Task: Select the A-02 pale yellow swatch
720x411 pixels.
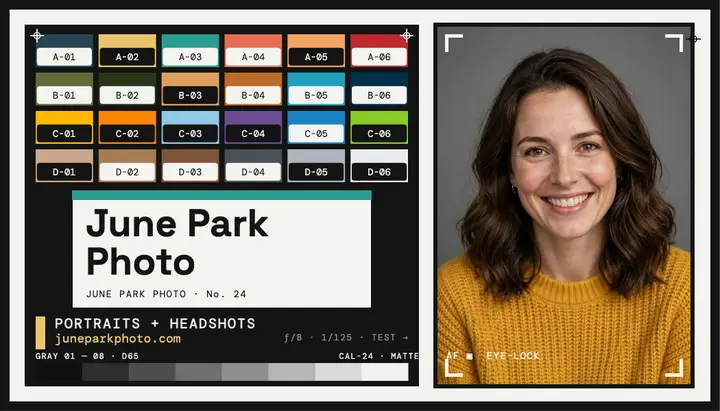Action: tap(127, 50)
